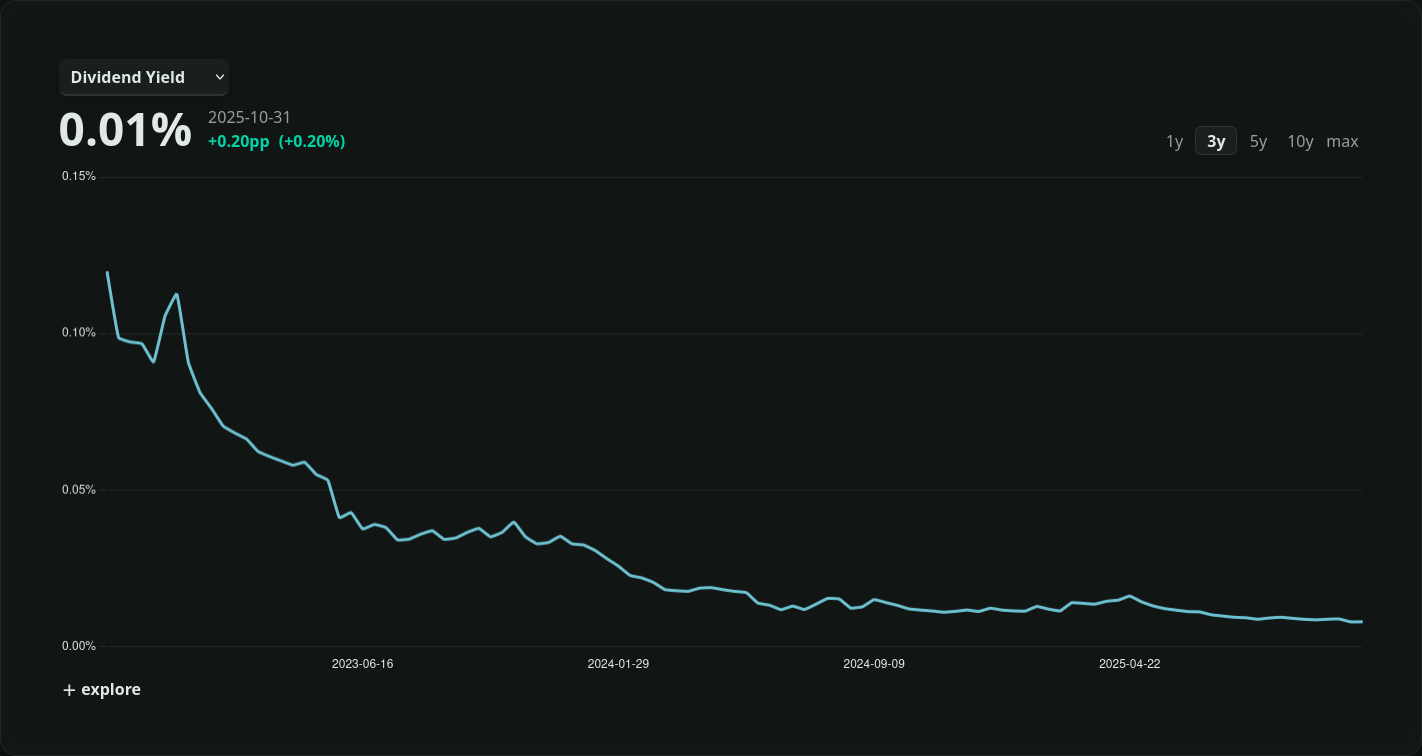Click the 2025-10-31 date label
Viewport: 1422px width, 756px height.
click(x=249, y=117)
